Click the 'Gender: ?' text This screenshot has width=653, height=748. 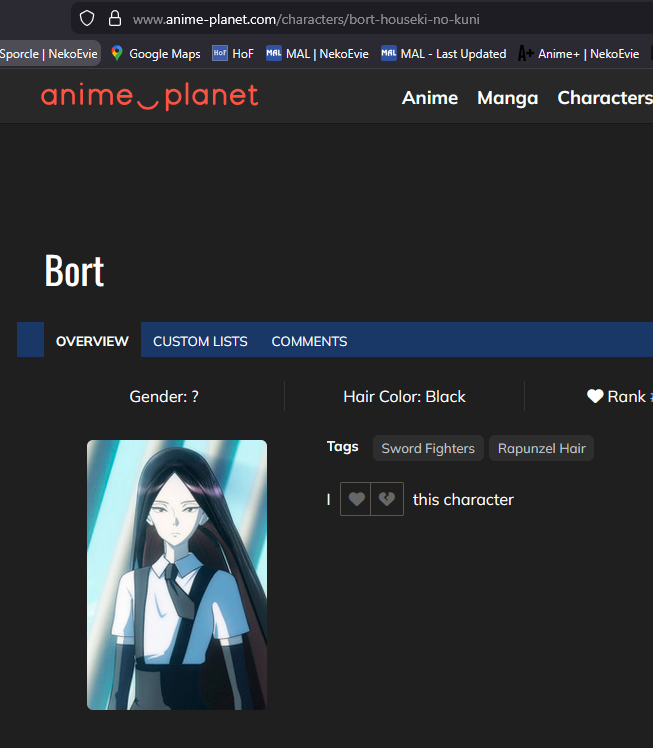164,396
